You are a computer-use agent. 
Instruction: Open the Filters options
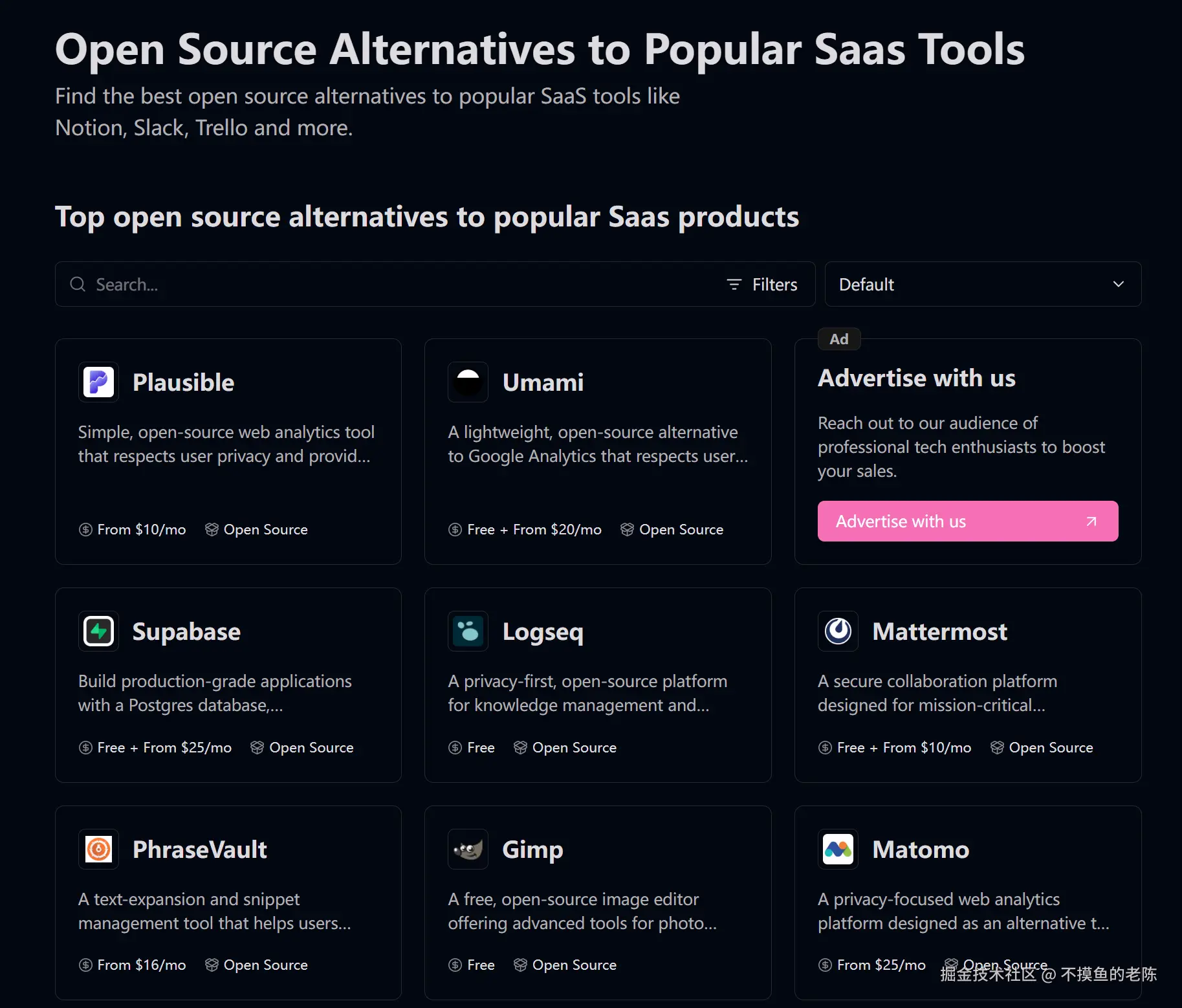click(x=762, y=285)
